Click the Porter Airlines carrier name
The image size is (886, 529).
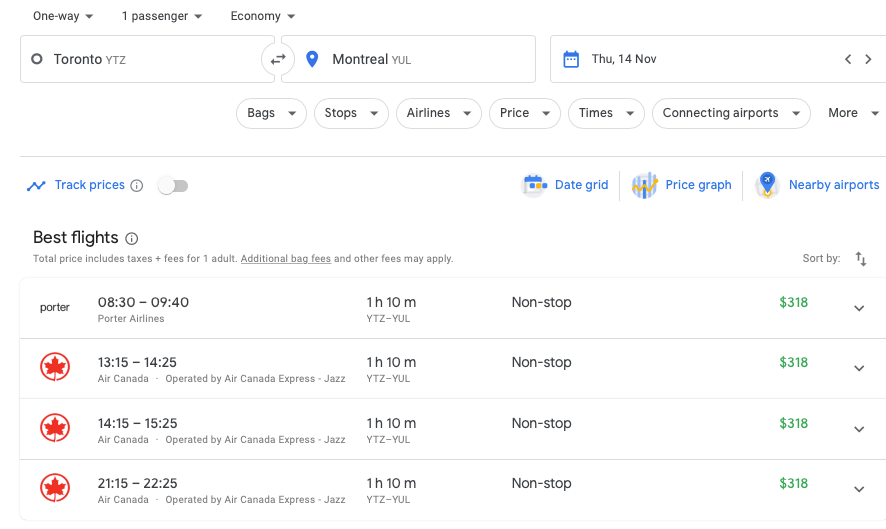pyautogui.click(x=131, y=319)
